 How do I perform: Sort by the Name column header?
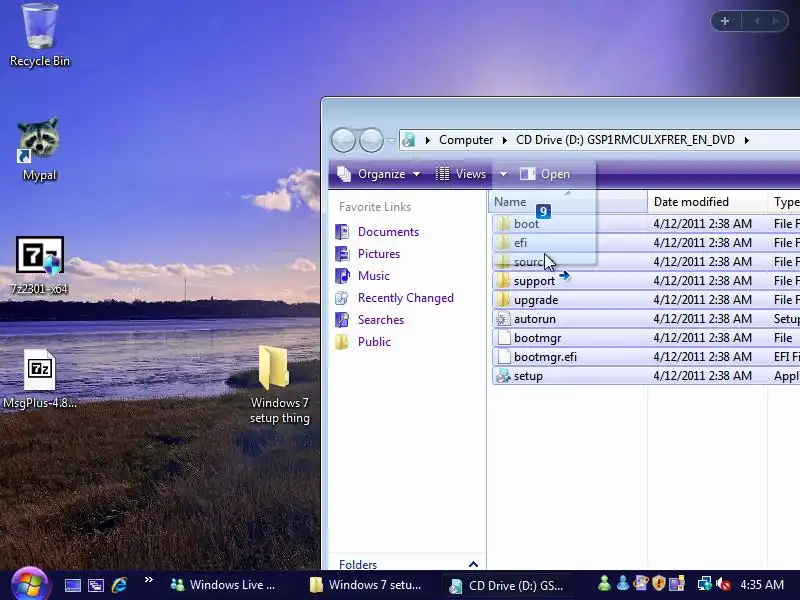pos(568,202)
